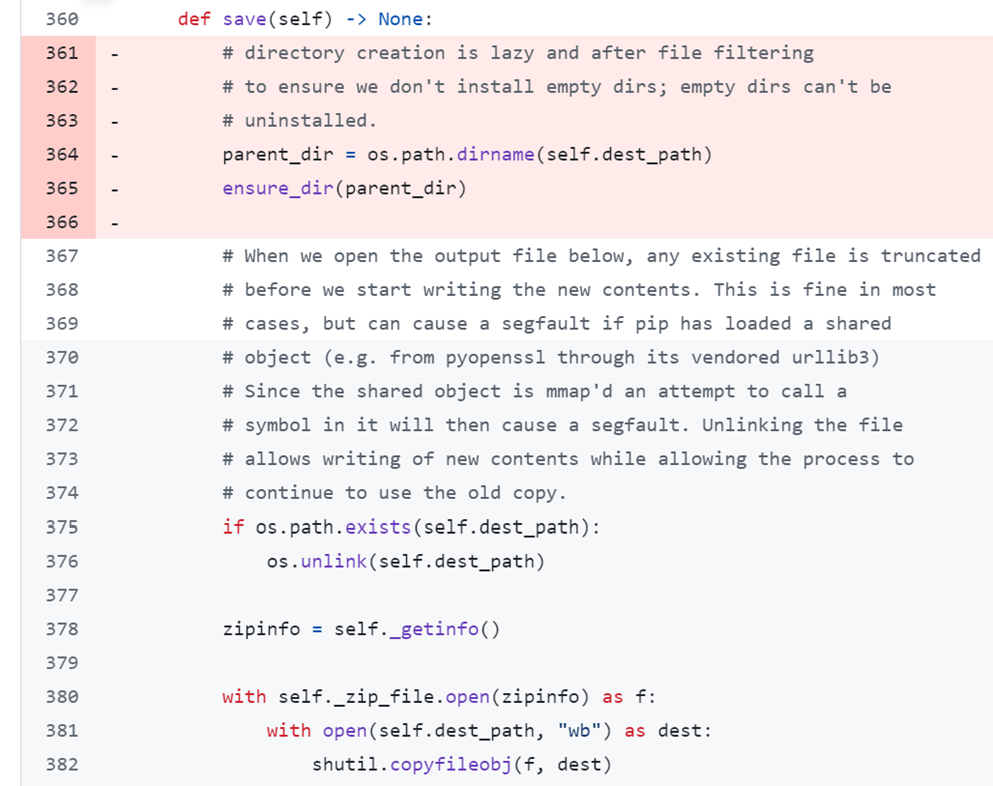This screenshot has width=993, height=786.
Task: Click the "wb" string literal
Action: click(x=579, y=731)
